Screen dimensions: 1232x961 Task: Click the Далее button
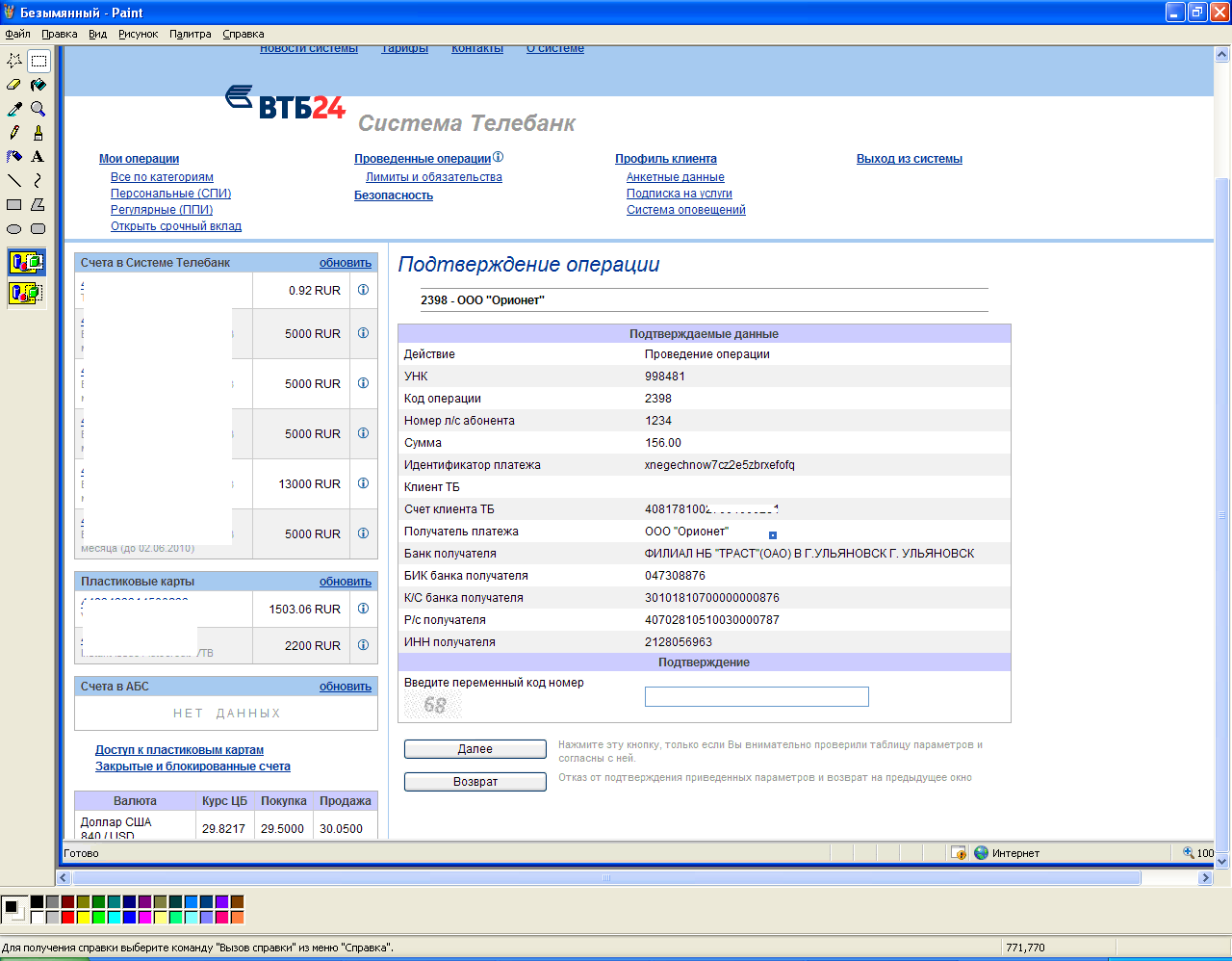(x=475, y=749)
